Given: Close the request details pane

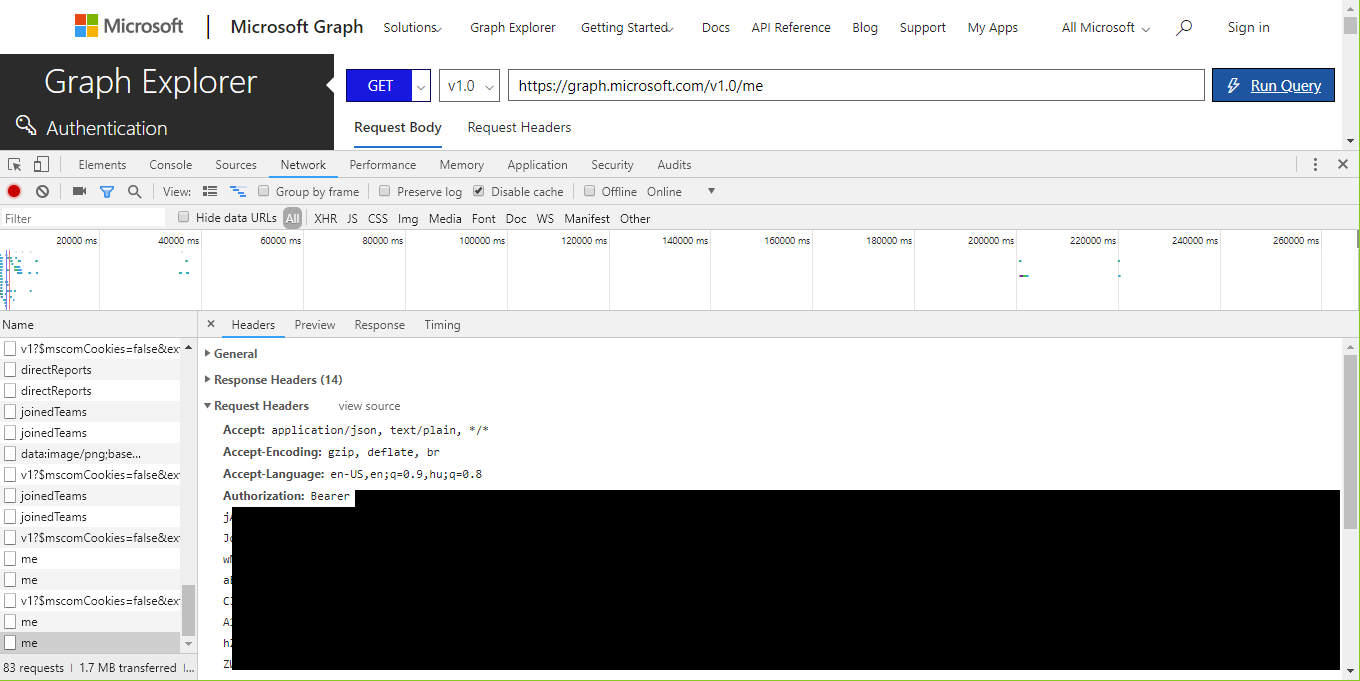Looking at the screenshot, I should [x=211, y=324].
